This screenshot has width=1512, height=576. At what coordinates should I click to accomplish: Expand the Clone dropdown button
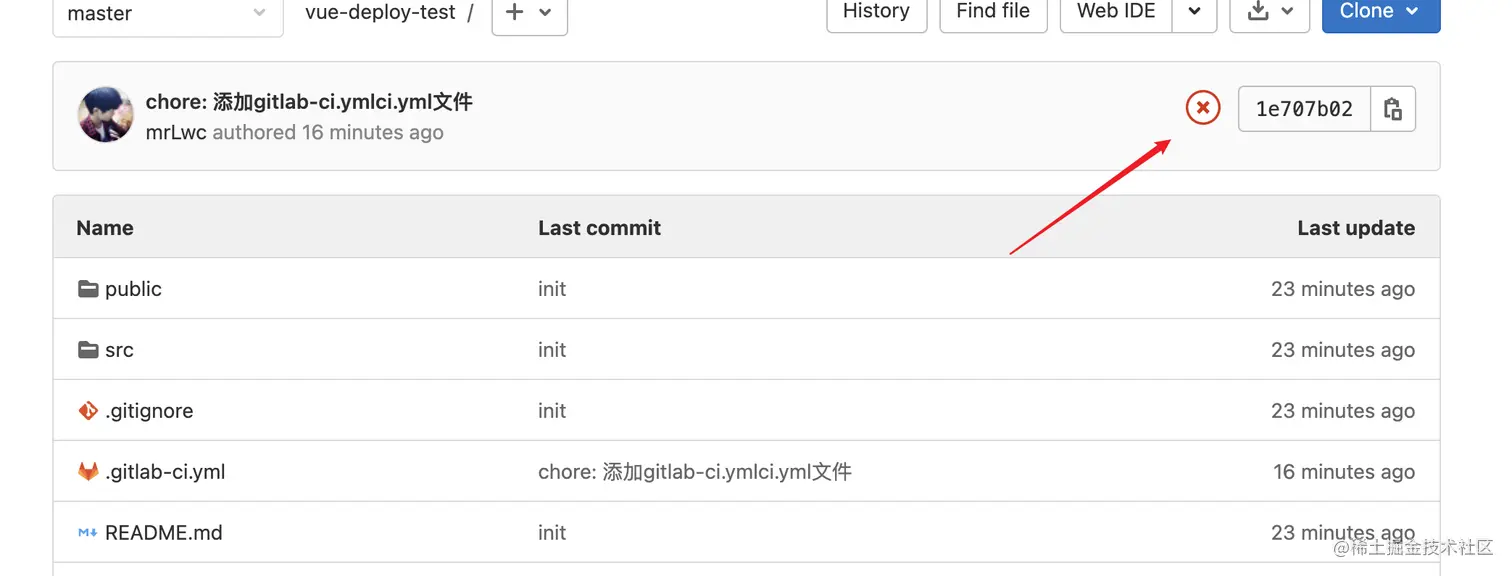1380,12
